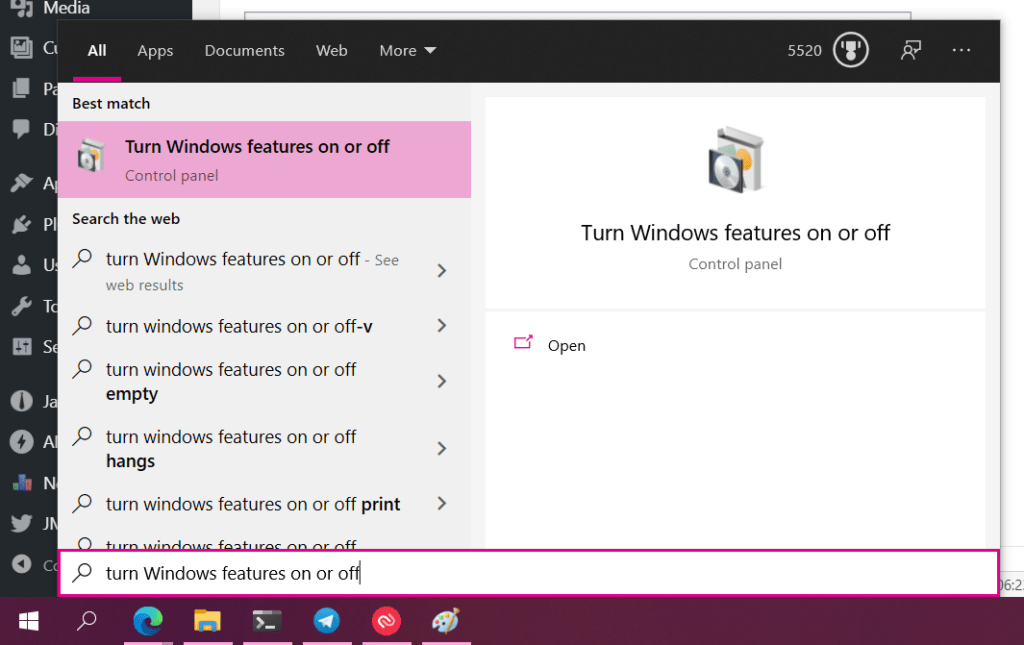Click the Twitter bird icon in WordPress sidebar
The height and width of the screenshot is (645, 1024).
[x=22, y=524]
